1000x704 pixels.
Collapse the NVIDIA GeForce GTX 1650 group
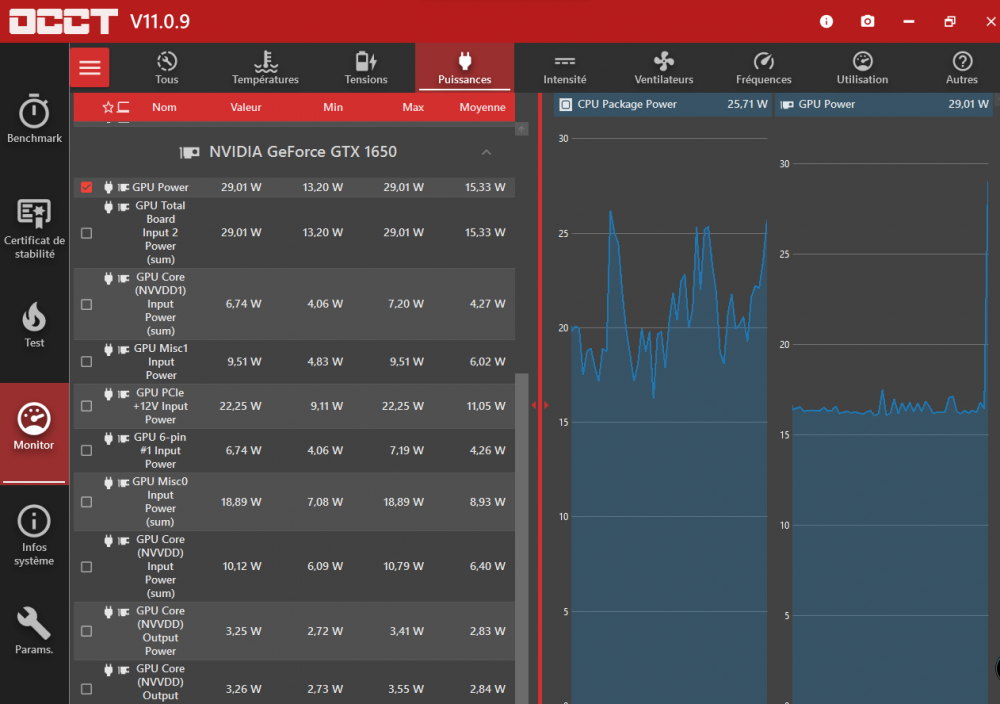coord(486,152)
